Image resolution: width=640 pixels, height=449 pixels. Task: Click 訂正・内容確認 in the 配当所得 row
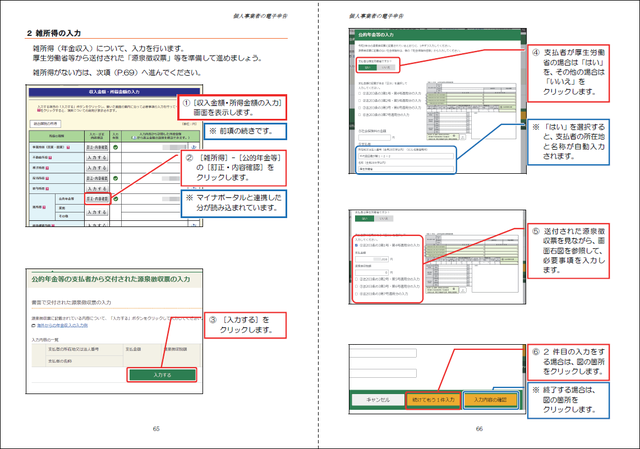pos(97,178)
